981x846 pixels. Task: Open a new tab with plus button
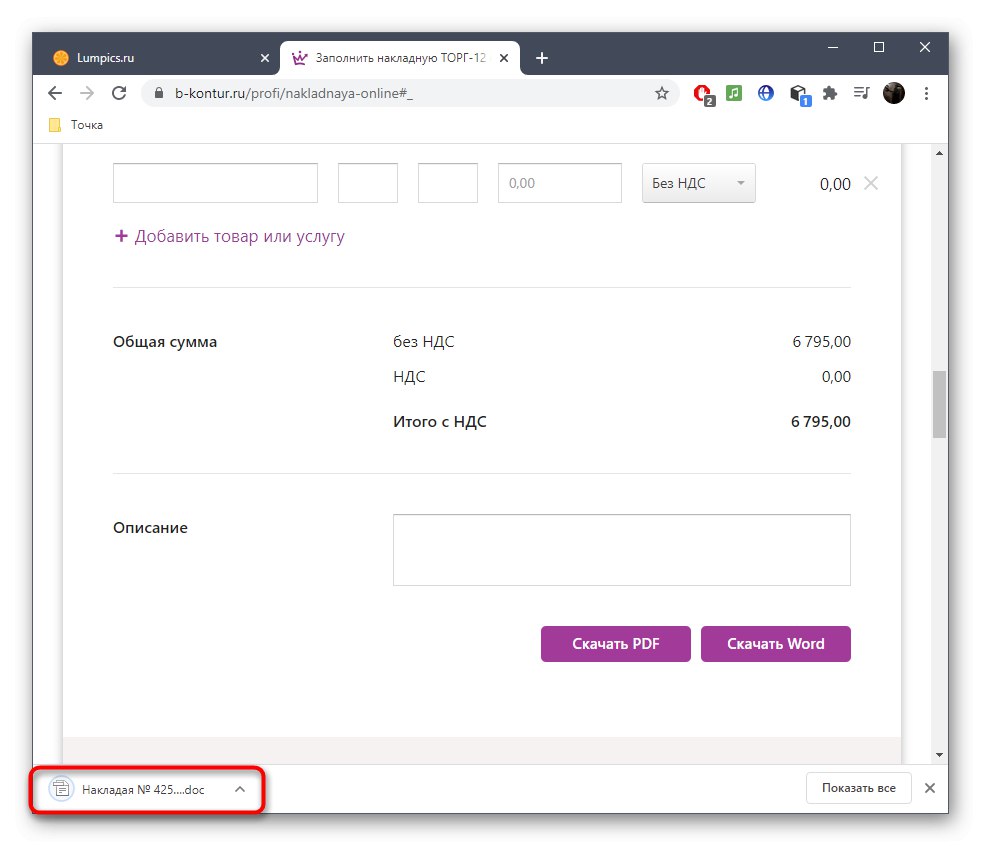coord(542,58)
